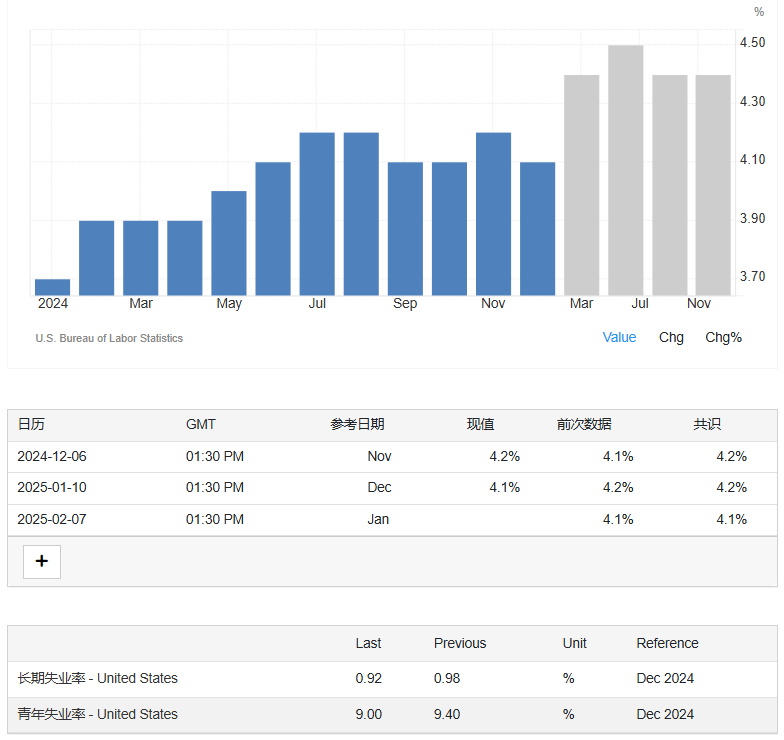Click the shortest blue bar at 2024
This screenshot has width=784, height=740.
pos(52,287)
